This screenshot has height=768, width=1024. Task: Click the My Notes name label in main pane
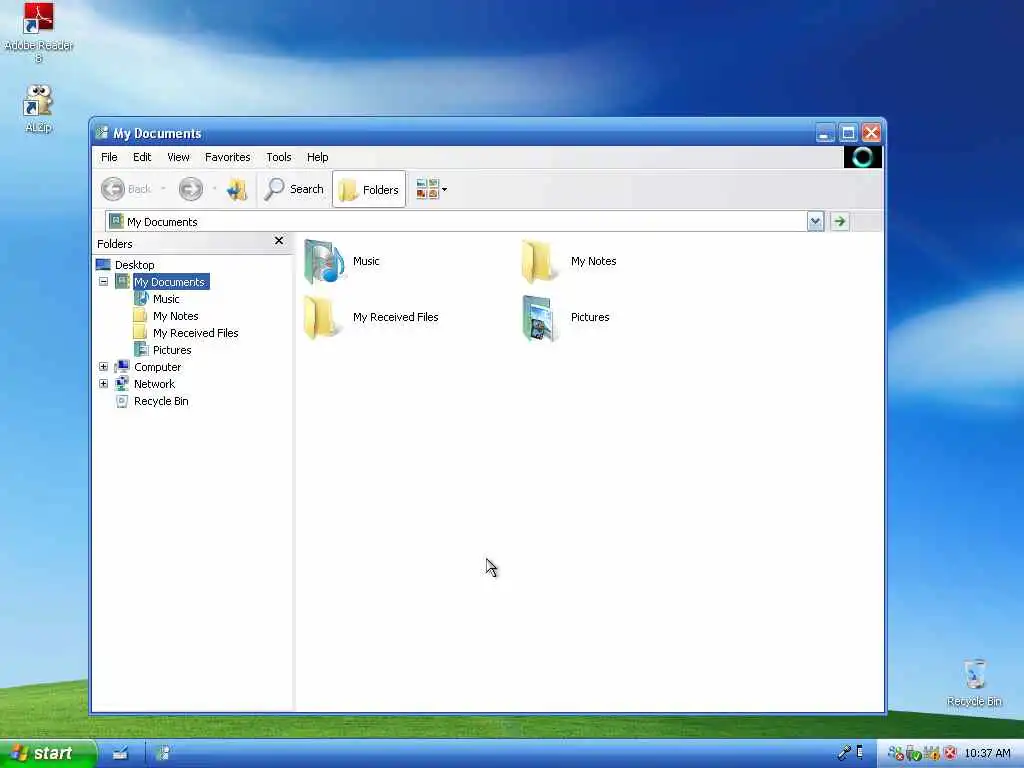coord(594,261)
